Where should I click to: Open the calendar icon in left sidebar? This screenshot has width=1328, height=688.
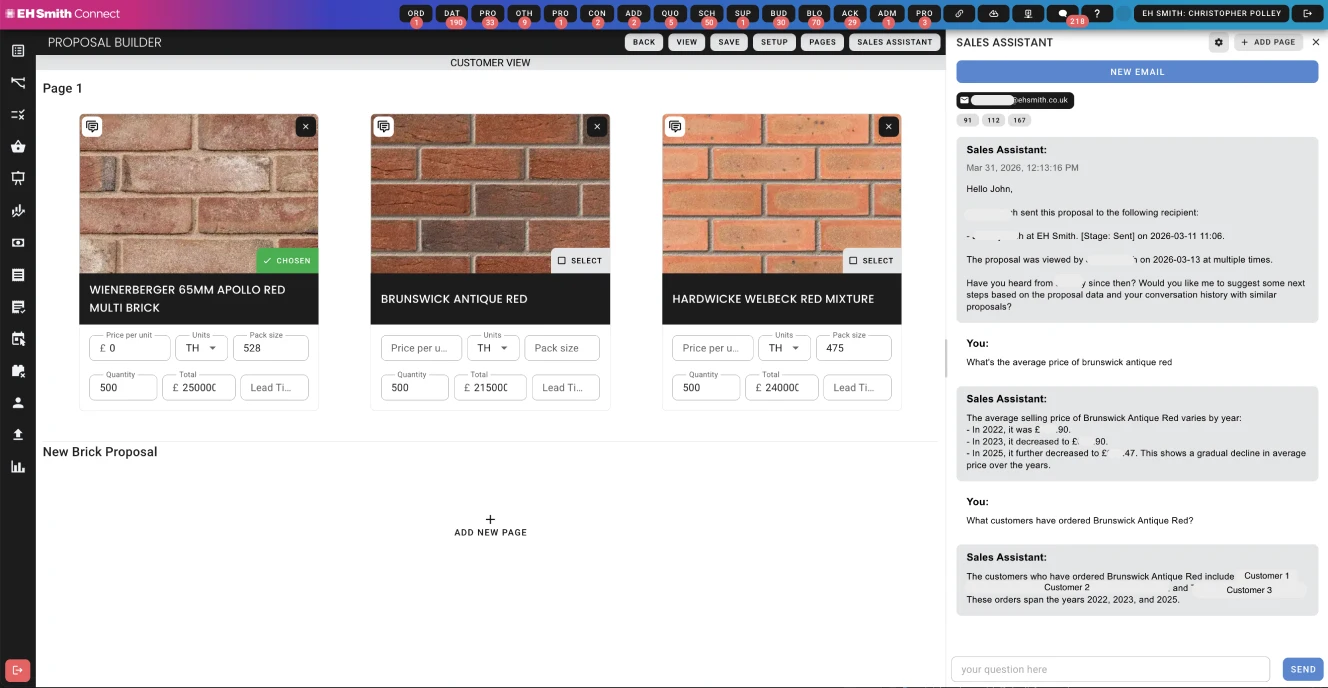point(18,339)
